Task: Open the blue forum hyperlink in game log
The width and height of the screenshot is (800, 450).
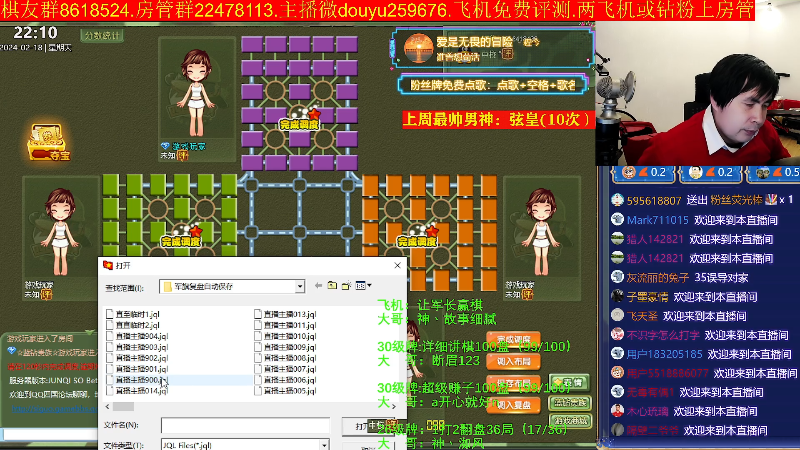Action: pyautogui.click(x=54, y=408)
